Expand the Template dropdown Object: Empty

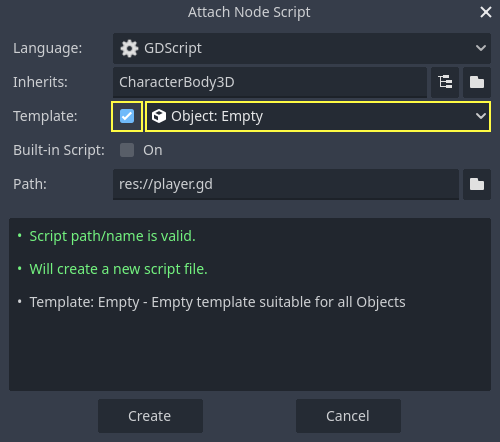318,116
